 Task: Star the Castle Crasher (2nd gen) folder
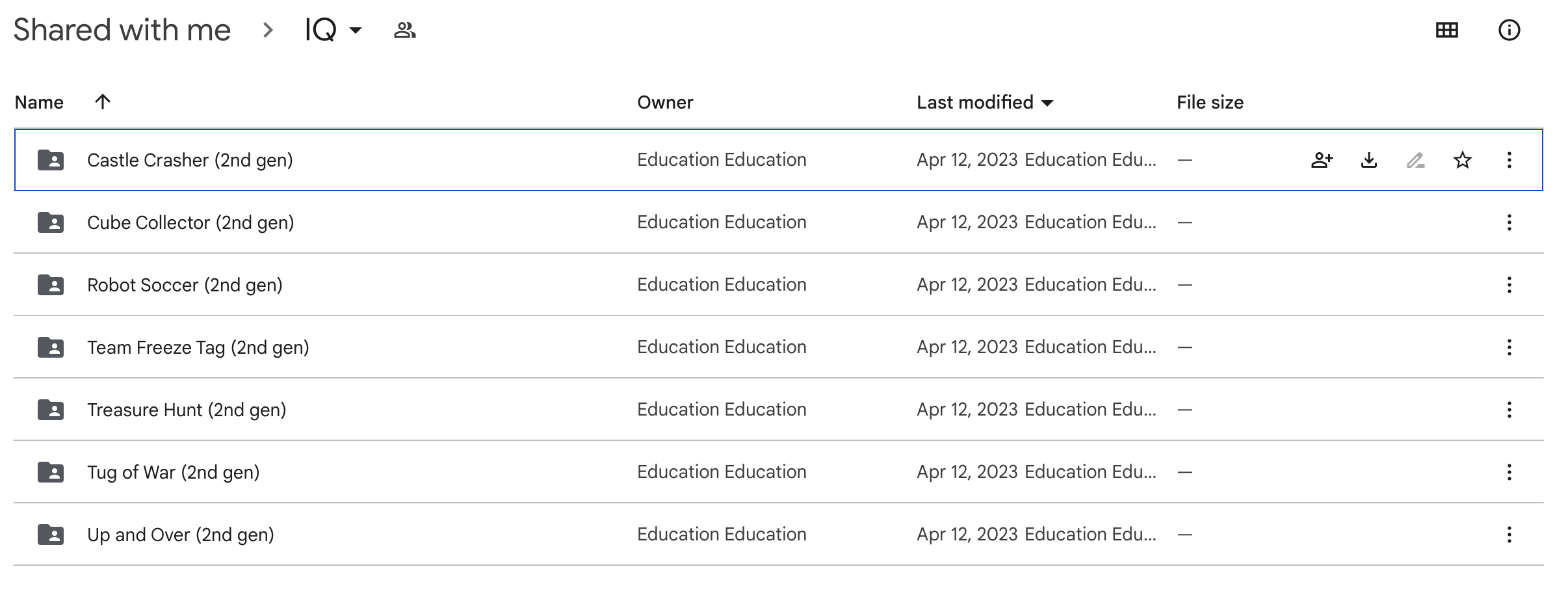tap(1462, 160)
